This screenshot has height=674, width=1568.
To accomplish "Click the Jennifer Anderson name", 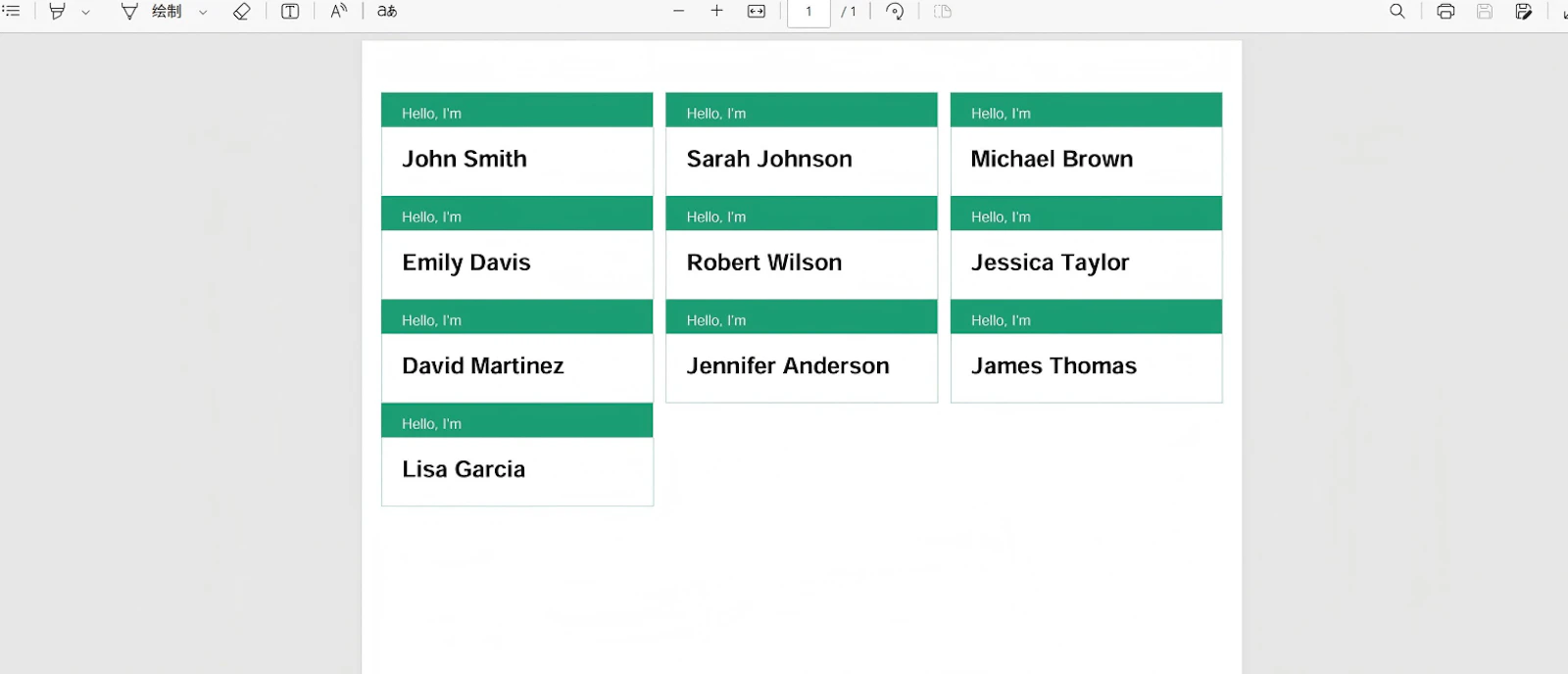I will pos(788,365).
